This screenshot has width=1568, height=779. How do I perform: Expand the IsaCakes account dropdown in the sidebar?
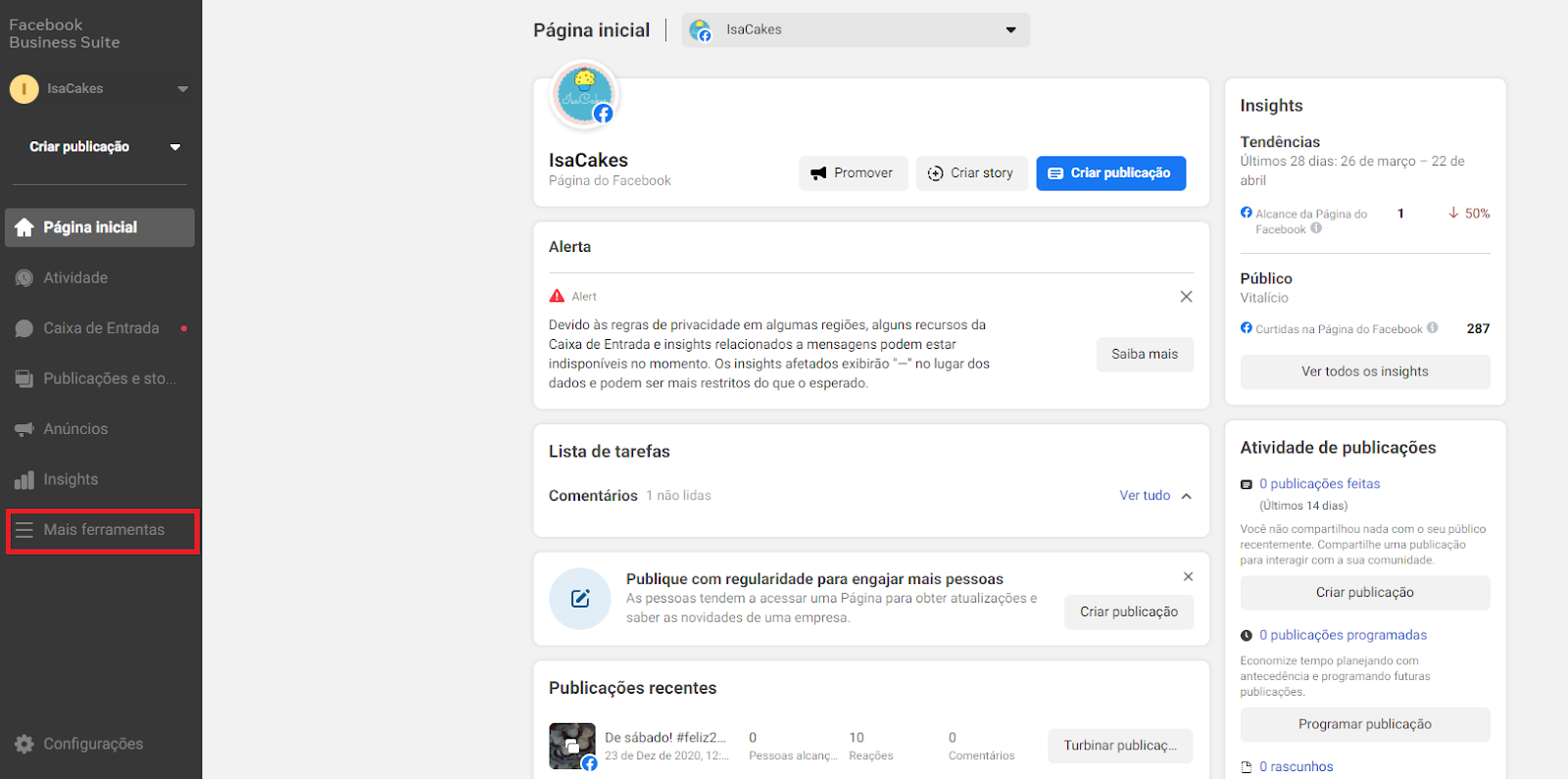pos(182,89)
